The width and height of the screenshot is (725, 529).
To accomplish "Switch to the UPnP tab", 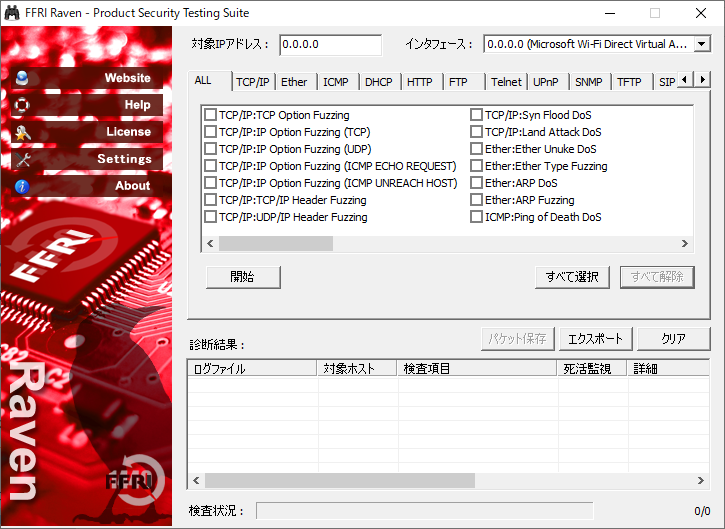I will (x=548, y=82).
